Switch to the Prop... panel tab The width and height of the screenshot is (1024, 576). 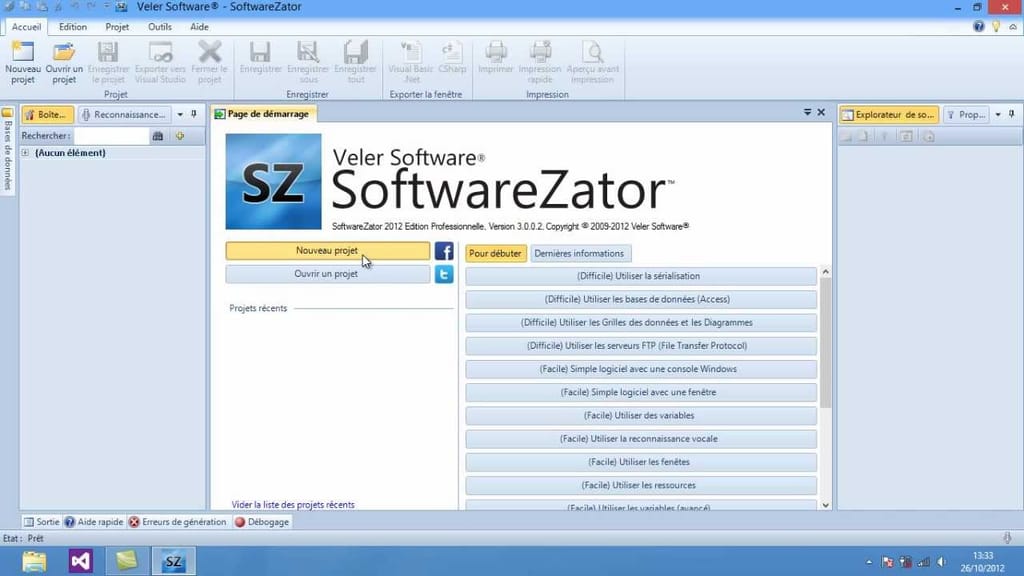(x=966, y=114)
